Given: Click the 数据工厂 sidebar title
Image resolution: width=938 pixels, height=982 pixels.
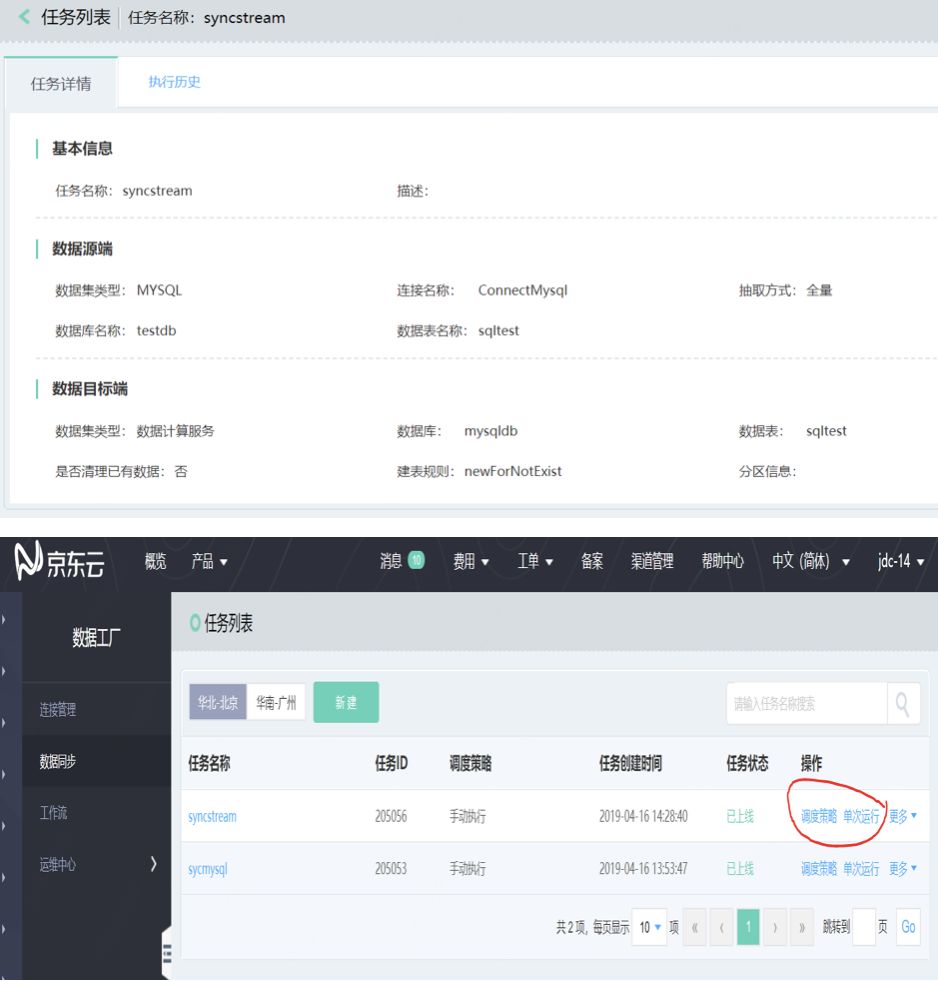Looking at the screenshot, I should [96, 638].
